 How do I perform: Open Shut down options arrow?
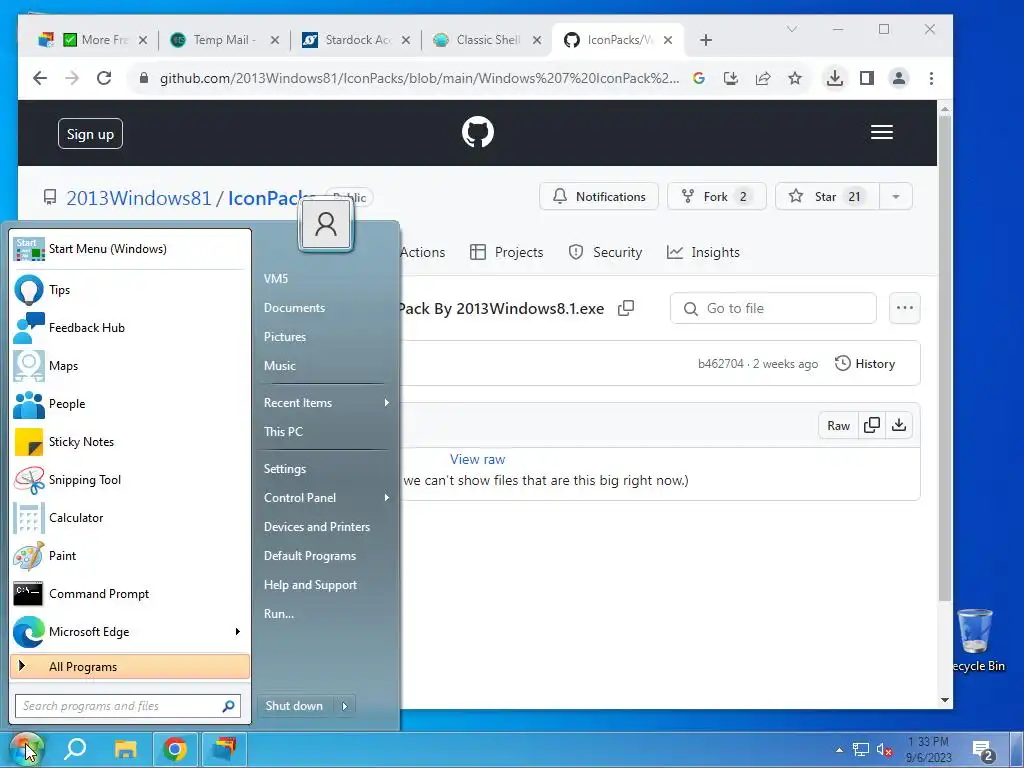pos(344,706)
